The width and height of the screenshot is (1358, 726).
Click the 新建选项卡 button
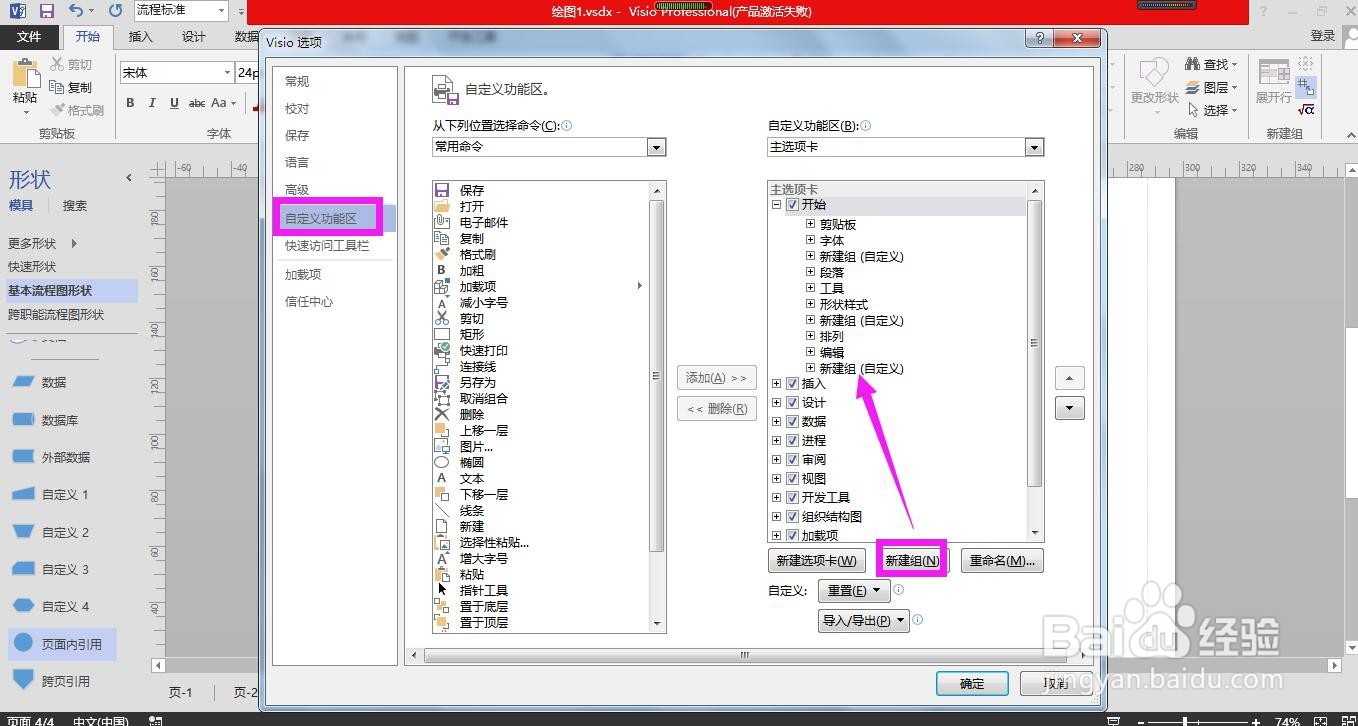point(816,561)
